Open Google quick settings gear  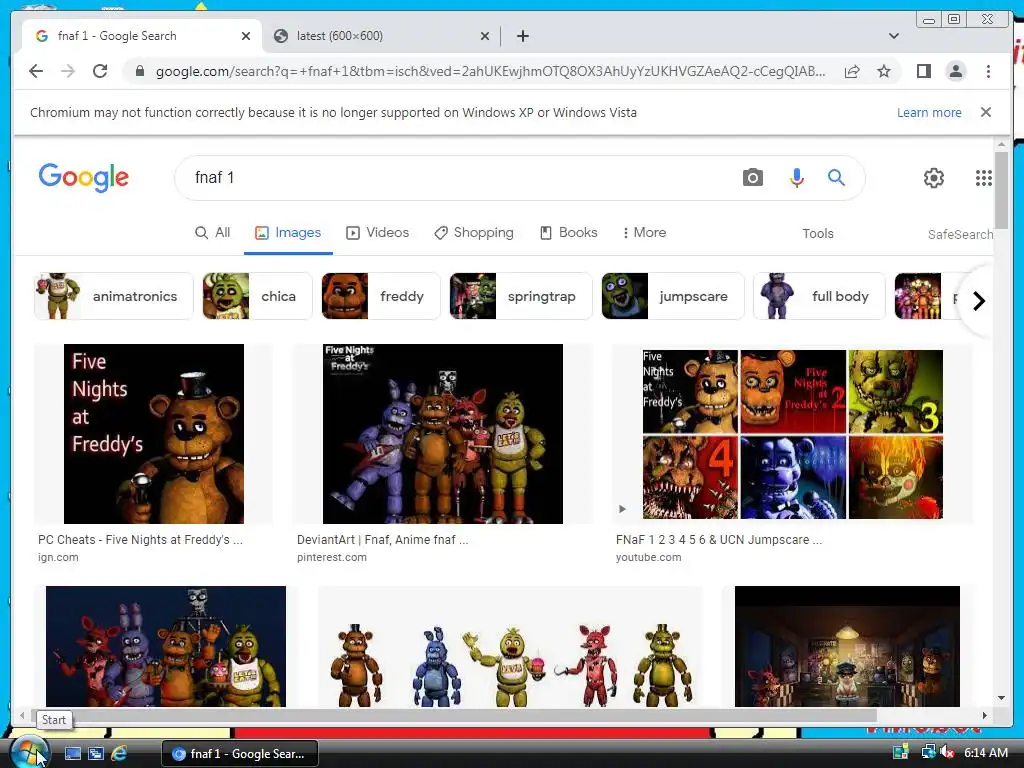[933, 178]
